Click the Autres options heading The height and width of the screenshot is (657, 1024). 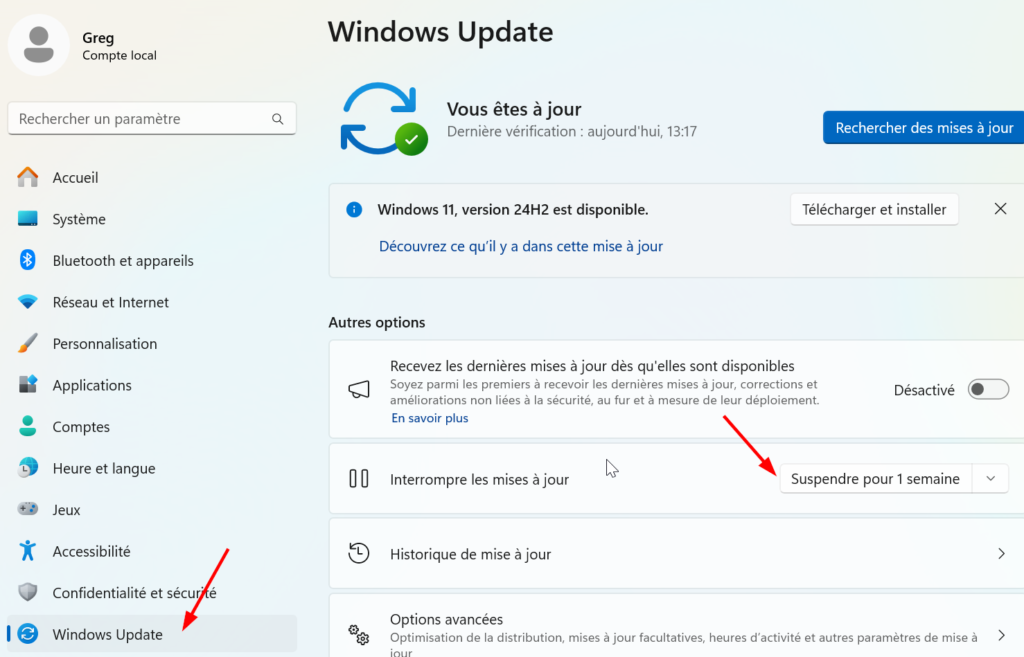click(377, 322)
